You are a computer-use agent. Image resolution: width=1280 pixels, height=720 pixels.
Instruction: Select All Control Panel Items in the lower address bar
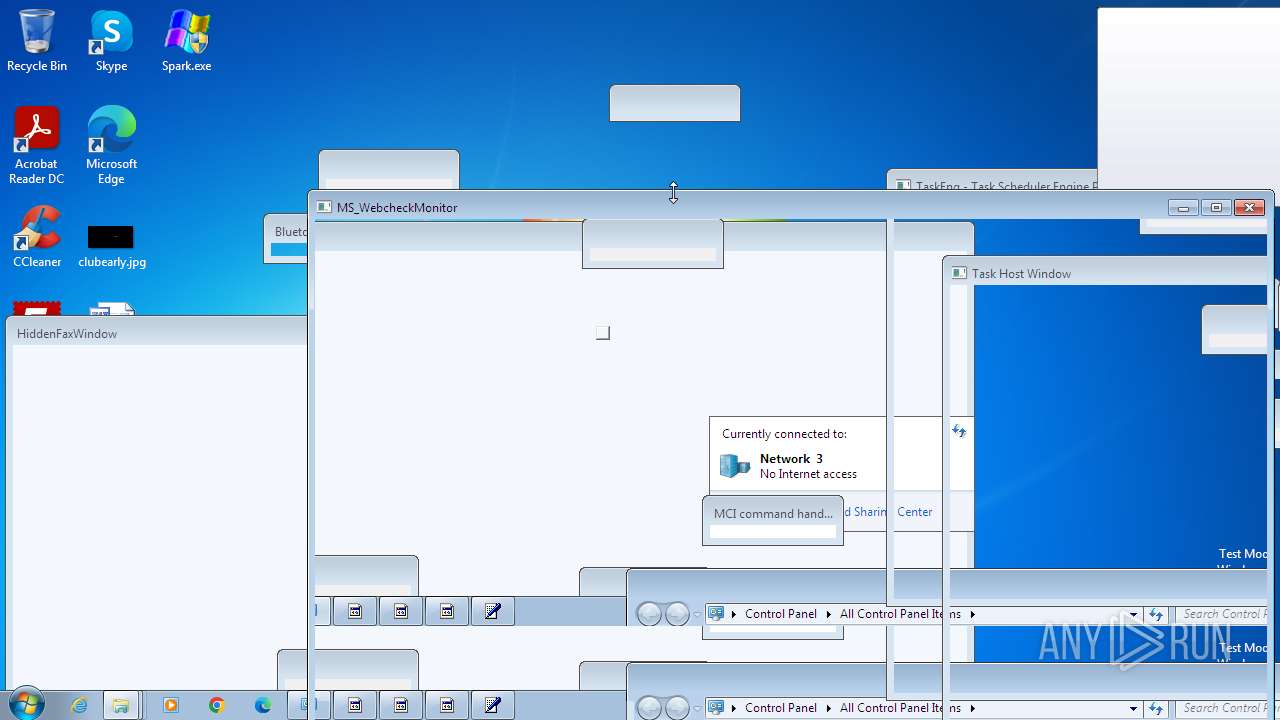pos(900,708)
